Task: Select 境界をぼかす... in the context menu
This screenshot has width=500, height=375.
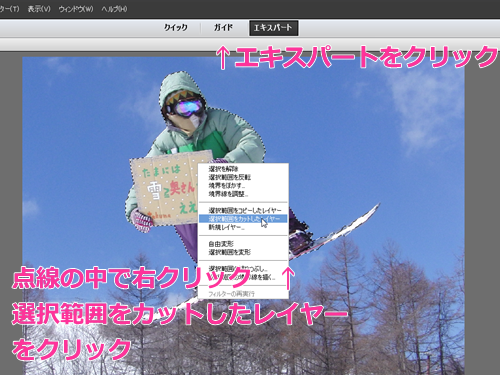Action: 243,186
